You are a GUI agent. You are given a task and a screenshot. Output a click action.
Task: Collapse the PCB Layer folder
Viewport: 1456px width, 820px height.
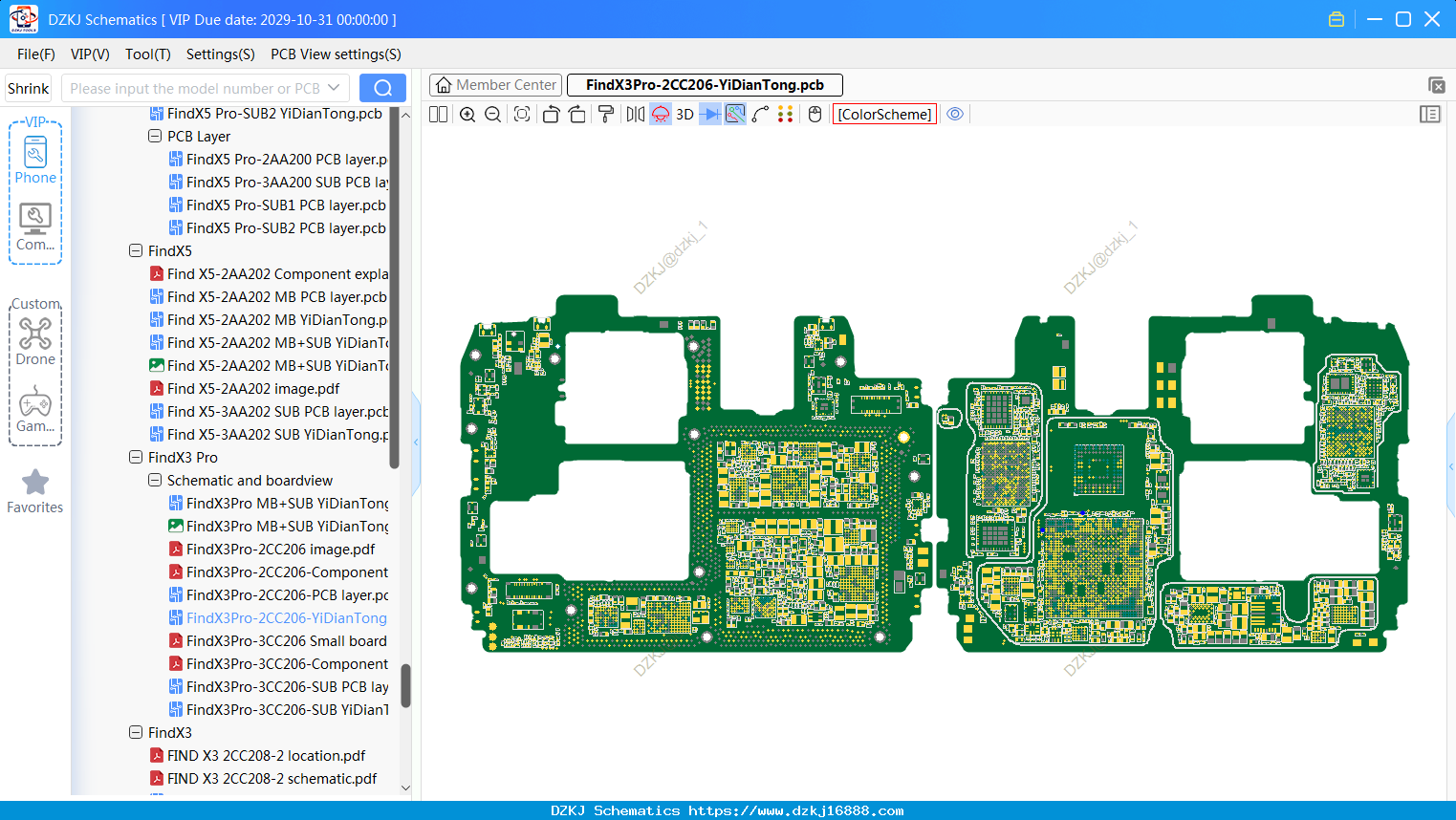[155, 137]
